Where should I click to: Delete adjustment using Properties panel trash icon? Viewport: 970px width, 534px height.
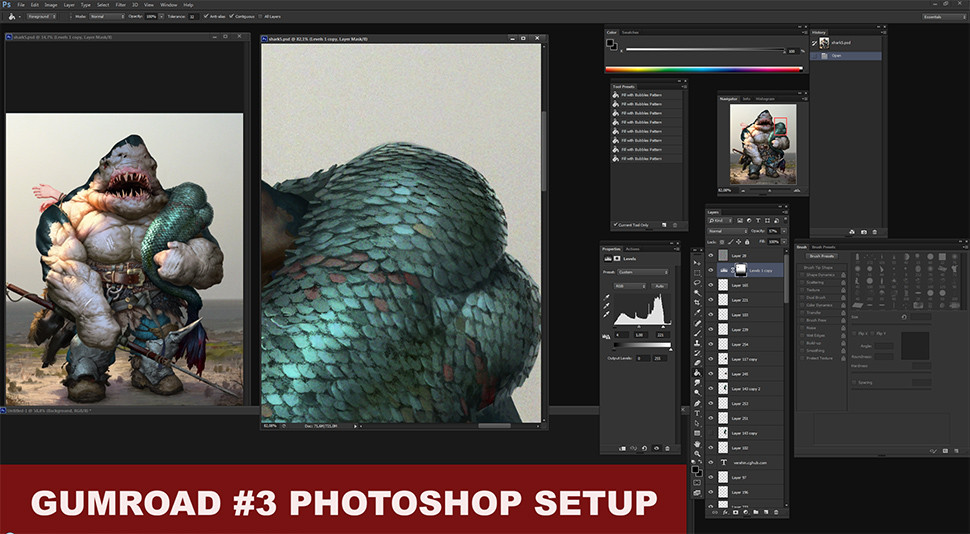tap(667, 448)
